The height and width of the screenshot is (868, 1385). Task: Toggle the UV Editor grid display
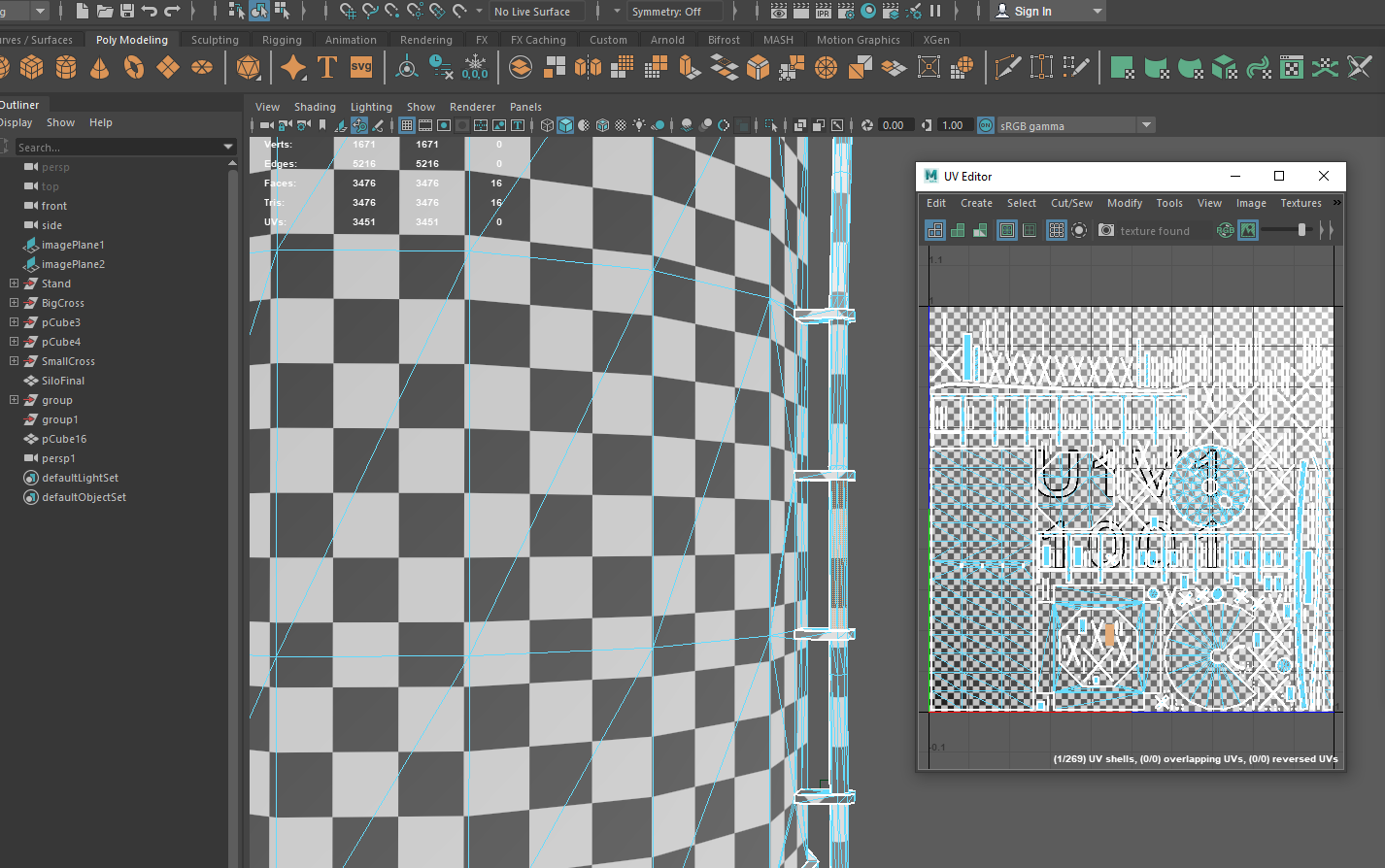[1056, 230]
